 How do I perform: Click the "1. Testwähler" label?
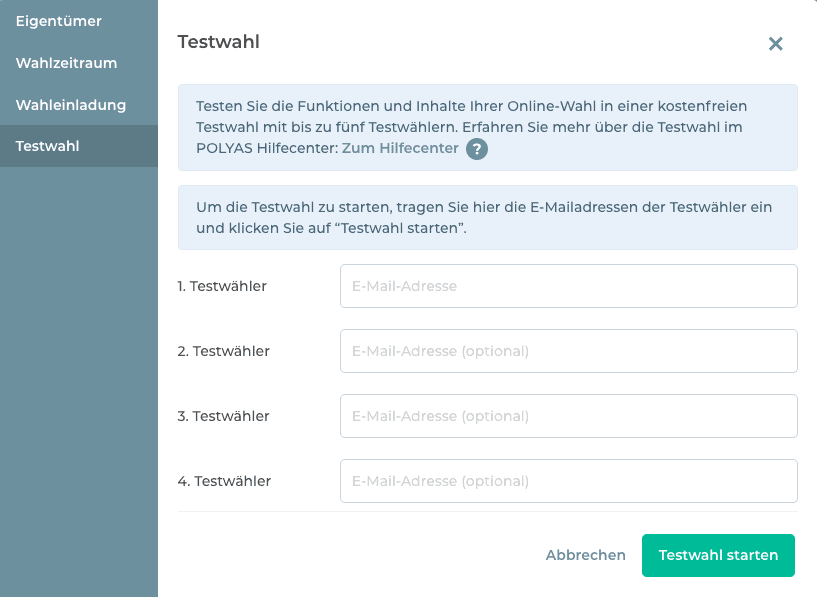(222, 286)
